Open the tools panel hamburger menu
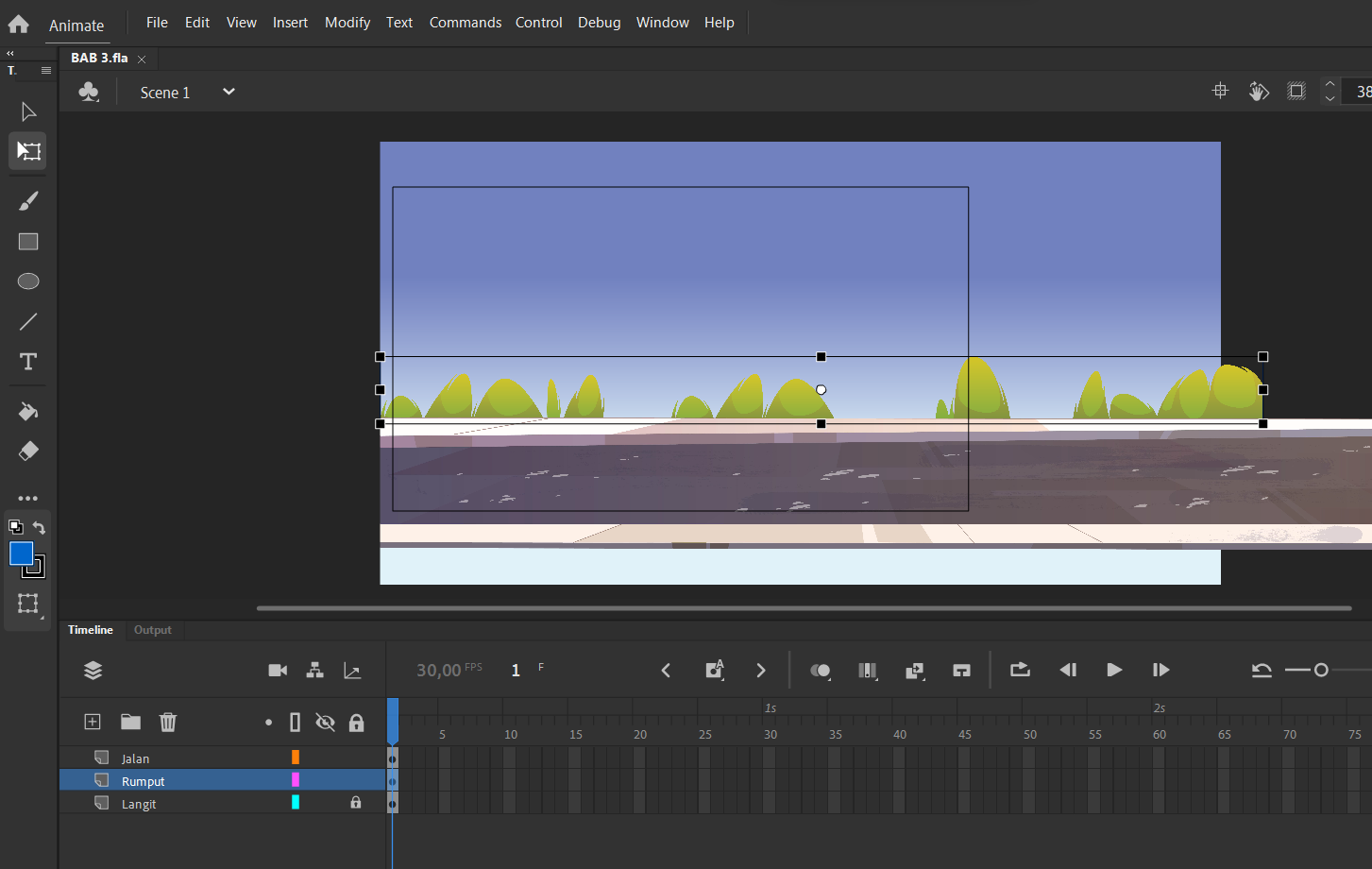This screenshot has width=1372, height=869. pos(46,70)
